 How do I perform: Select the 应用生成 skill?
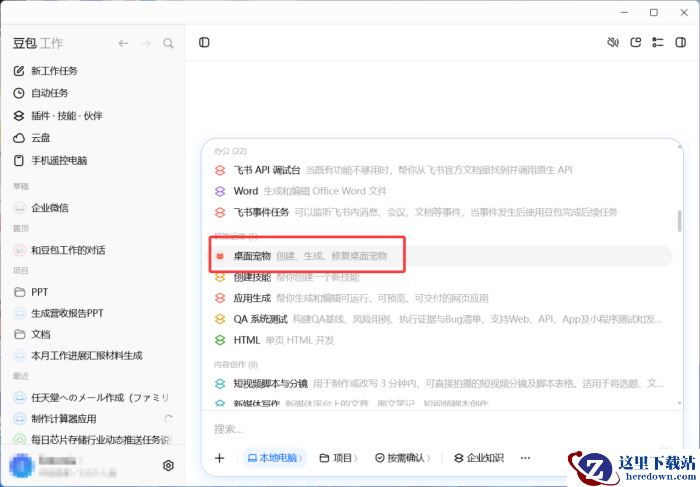[442, 298]
